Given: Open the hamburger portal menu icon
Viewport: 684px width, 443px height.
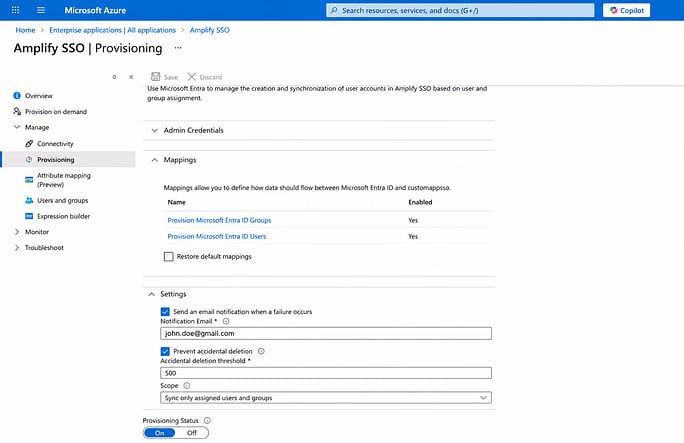Looking at the screenshot, I should click(41, 10).
